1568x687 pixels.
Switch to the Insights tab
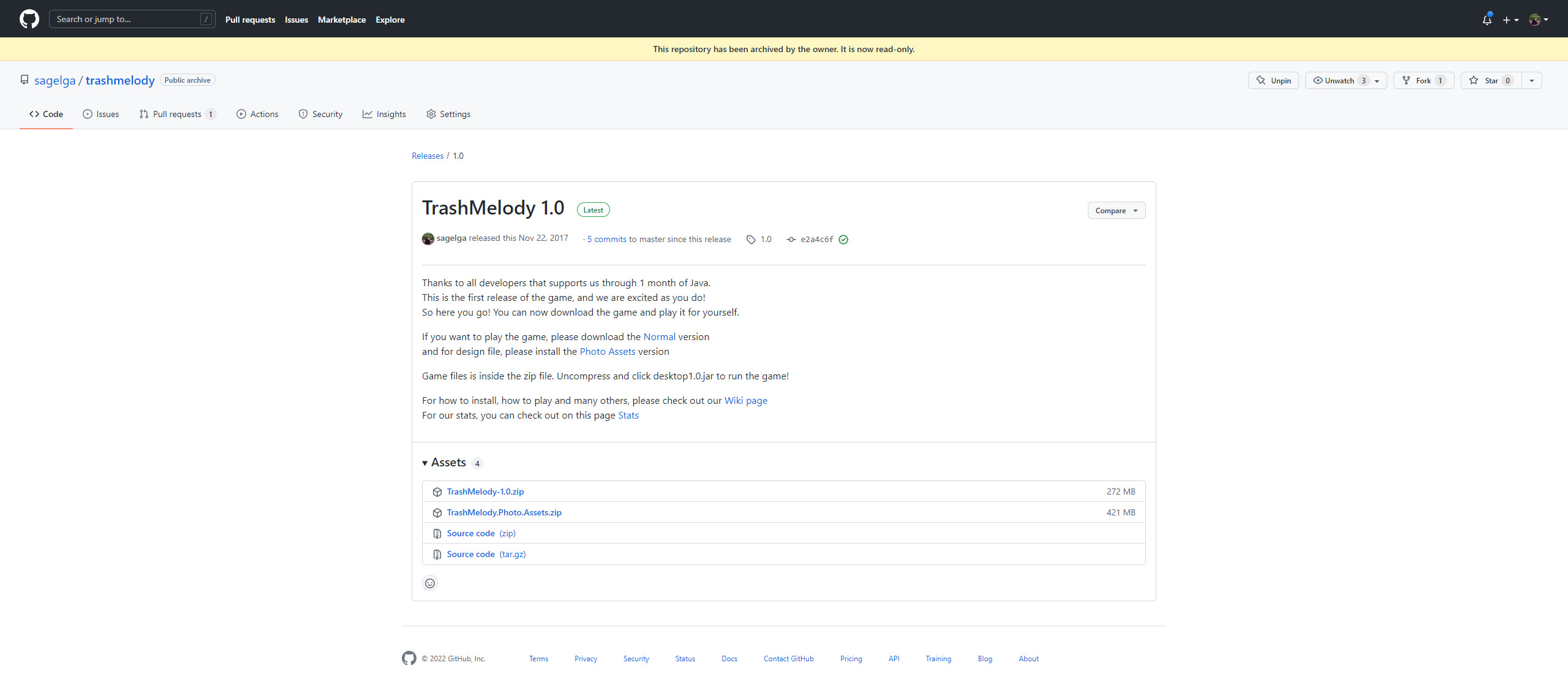(384, 114)
